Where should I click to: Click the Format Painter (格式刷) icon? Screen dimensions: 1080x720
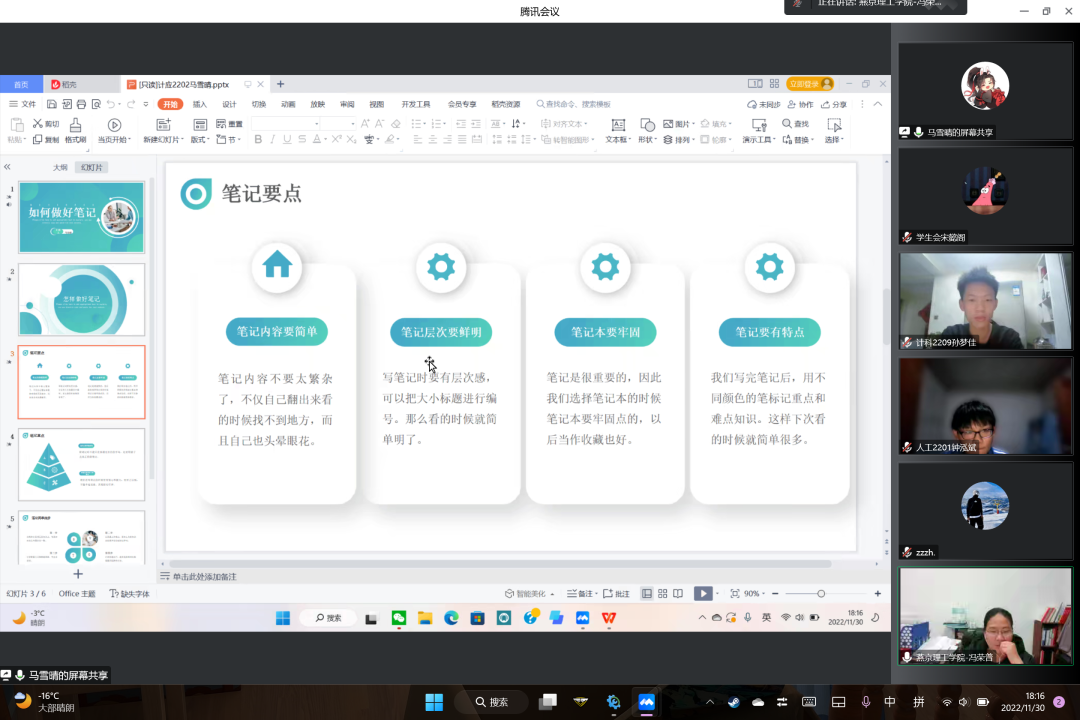[x=75, y=125]
